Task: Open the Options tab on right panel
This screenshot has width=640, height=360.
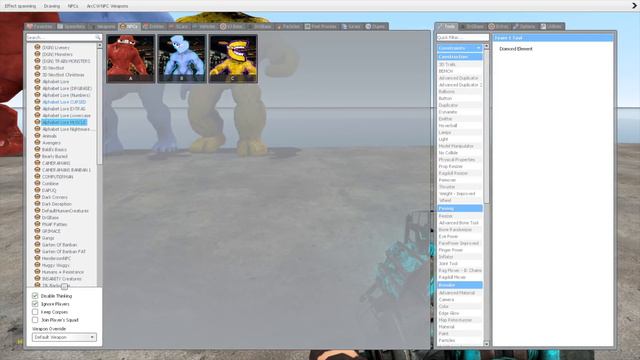Action: pyautogui.click(x=524, y=27)
